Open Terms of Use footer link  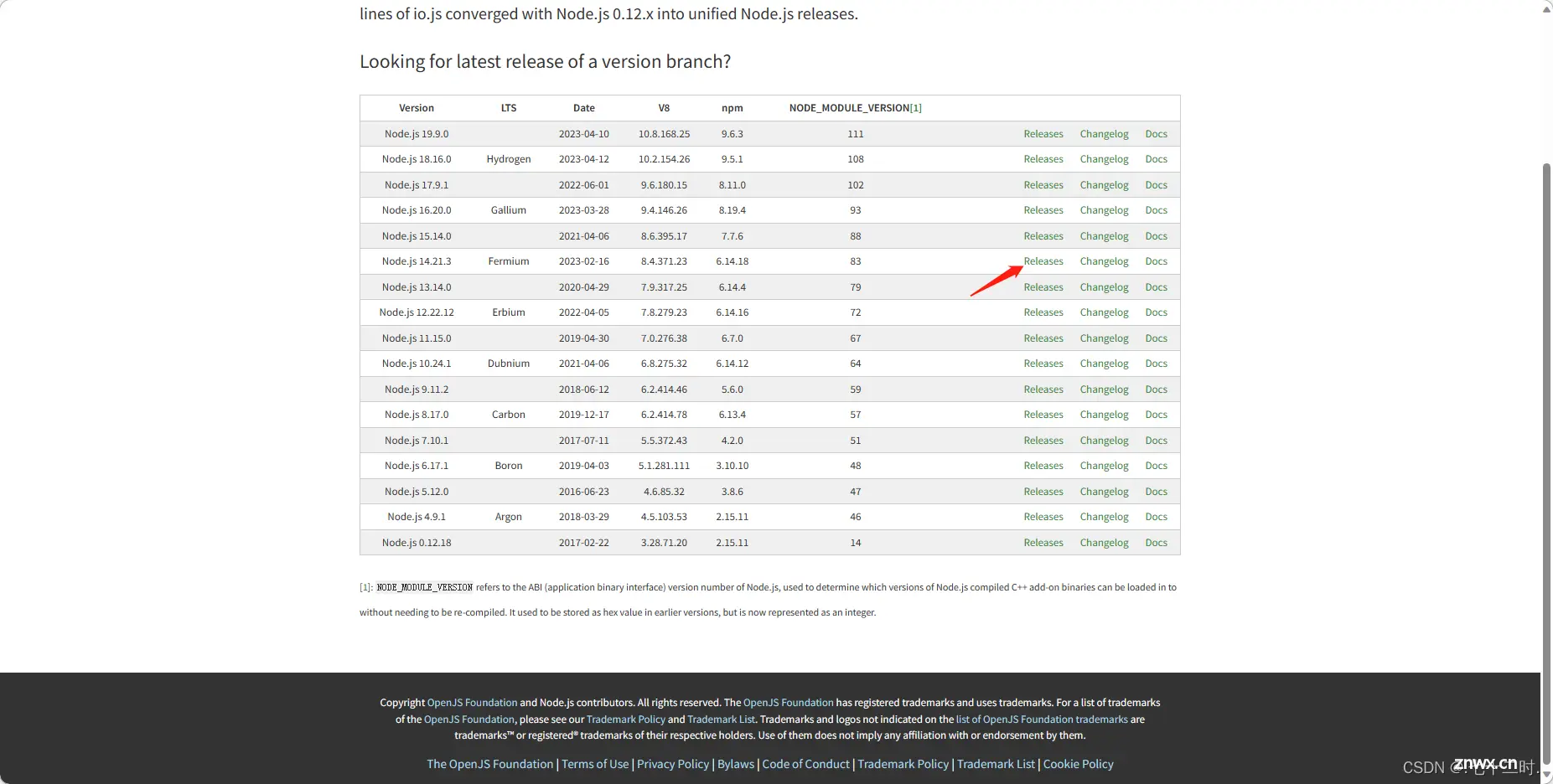coord(595,764)
